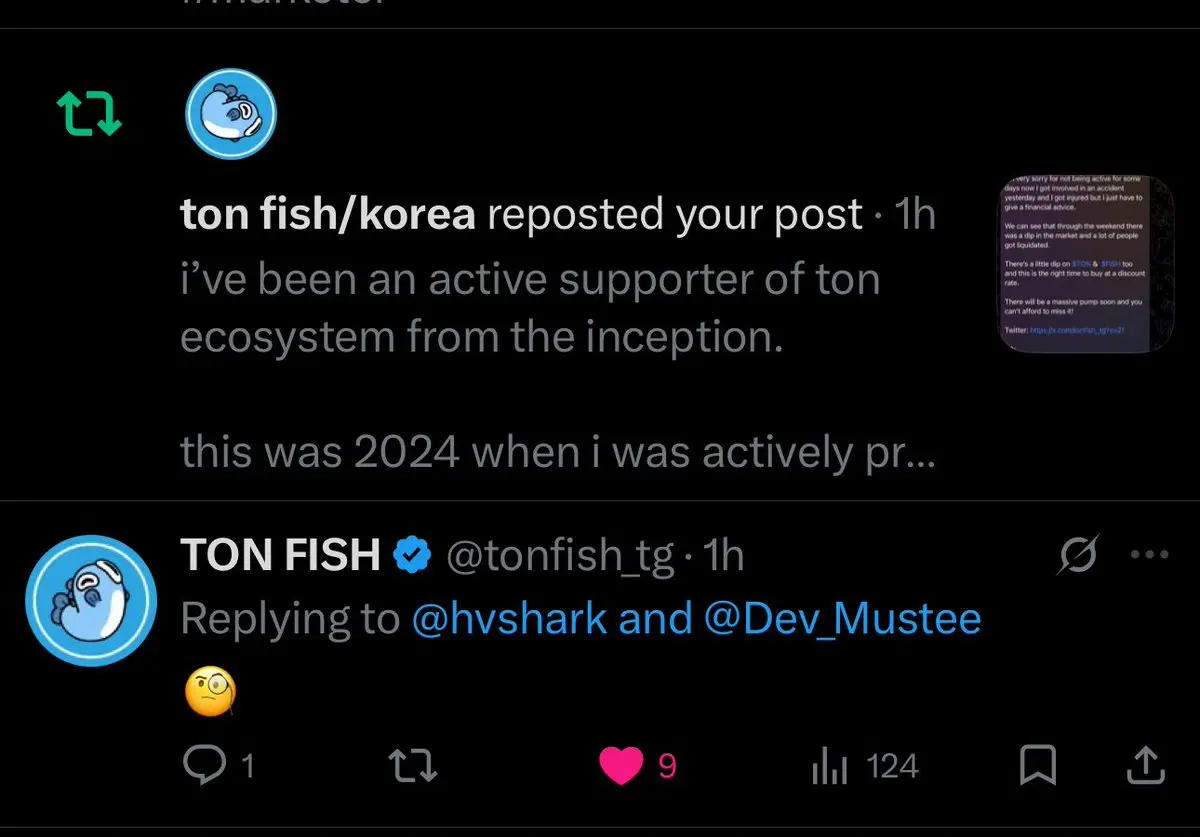Click the blue verified badge beside TON FISH
Viewport: 1200px width, 837px height.
coord(411,555)
